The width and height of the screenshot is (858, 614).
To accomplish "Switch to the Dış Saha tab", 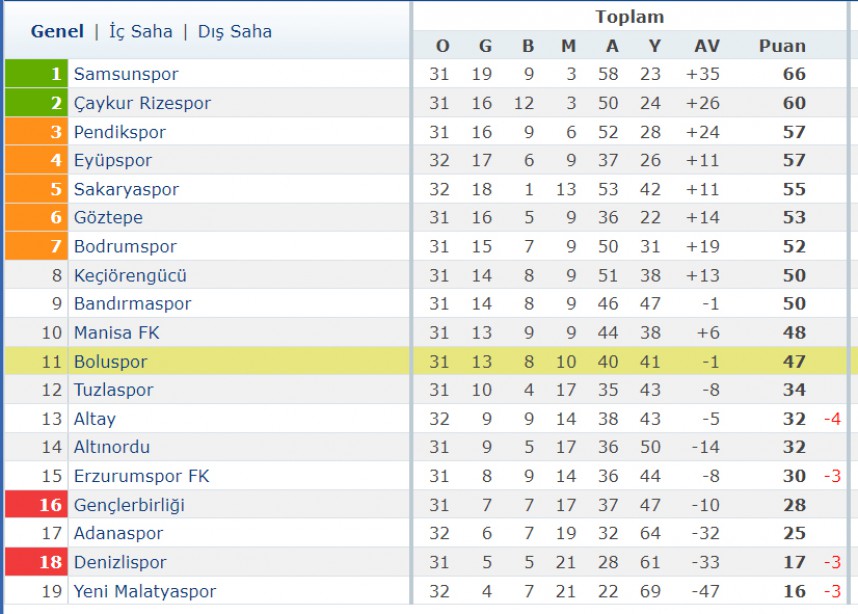I will 234,32.
